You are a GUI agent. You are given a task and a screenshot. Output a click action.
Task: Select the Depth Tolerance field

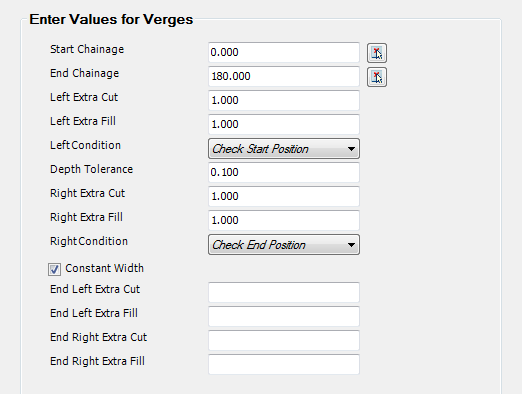(x=284, y=172)
